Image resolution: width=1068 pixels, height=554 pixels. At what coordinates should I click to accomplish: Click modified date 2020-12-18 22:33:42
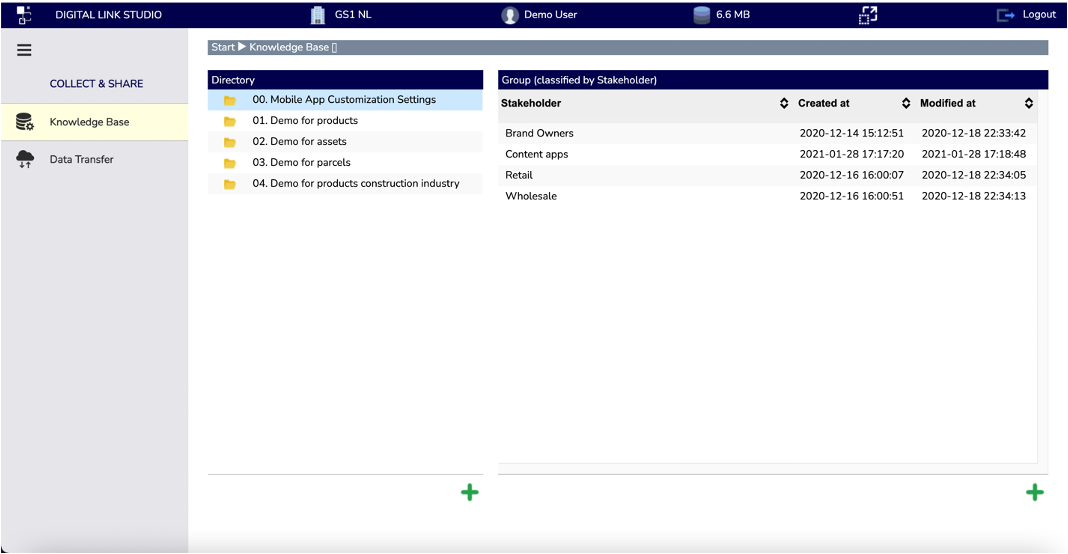[x=973, y=133]
